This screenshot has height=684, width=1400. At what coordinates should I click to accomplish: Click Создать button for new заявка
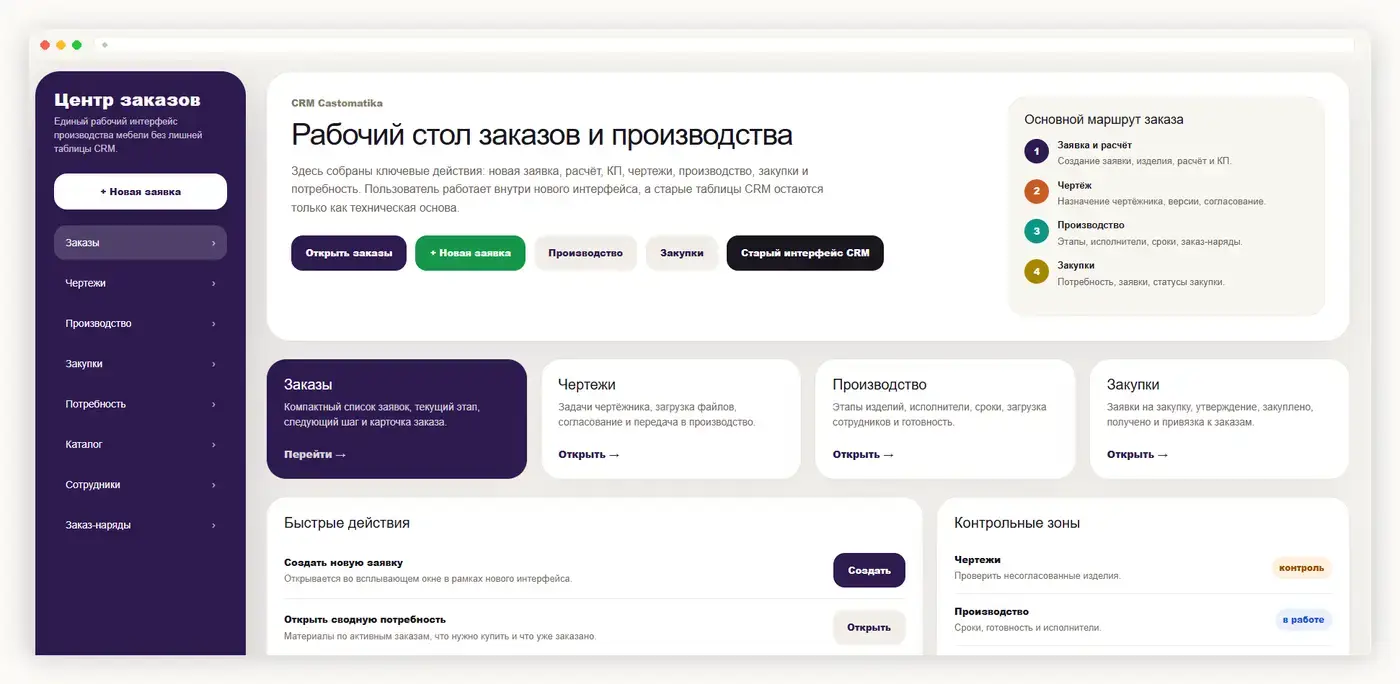tap(869, 570)
